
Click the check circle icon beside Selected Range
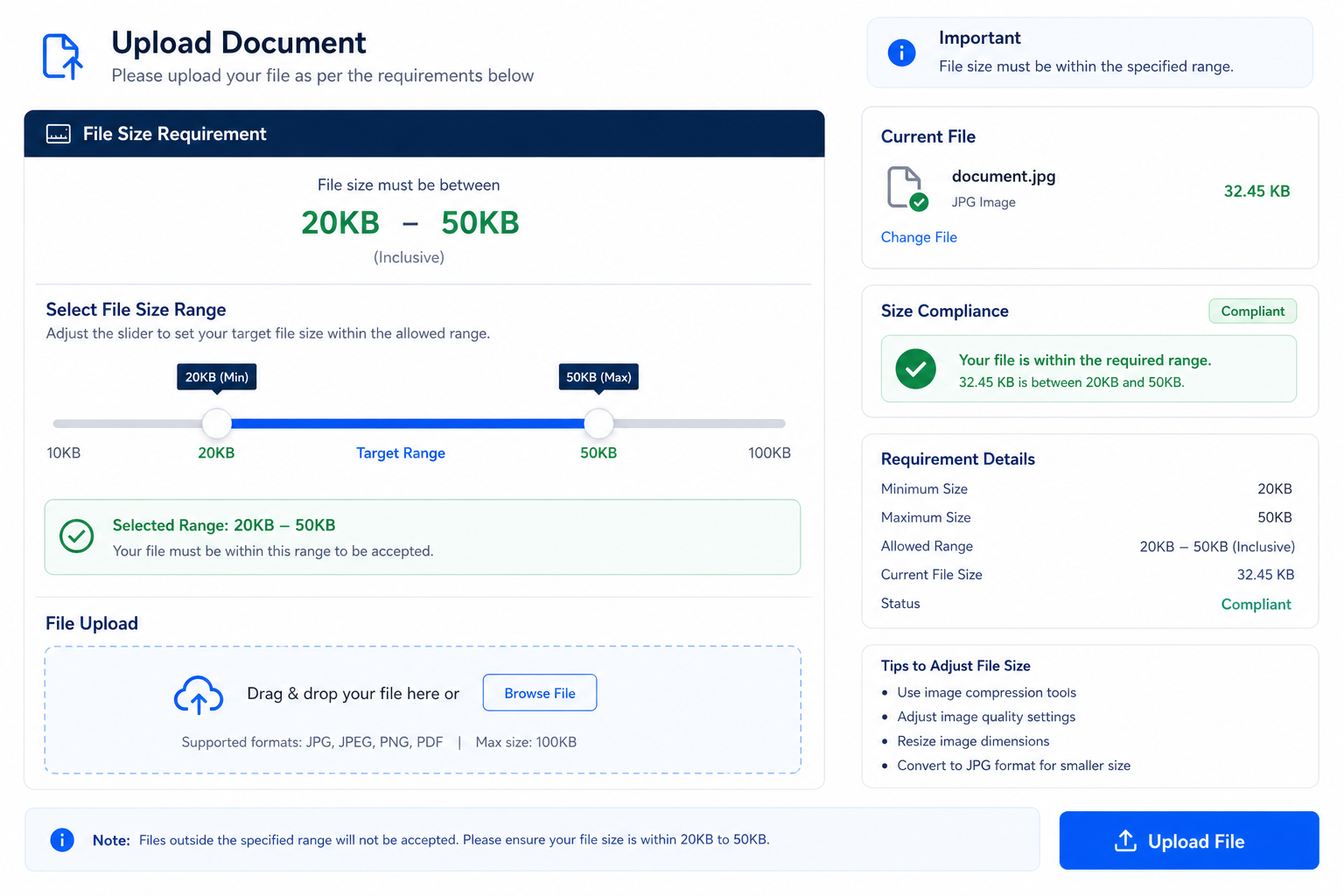[77, 536]
